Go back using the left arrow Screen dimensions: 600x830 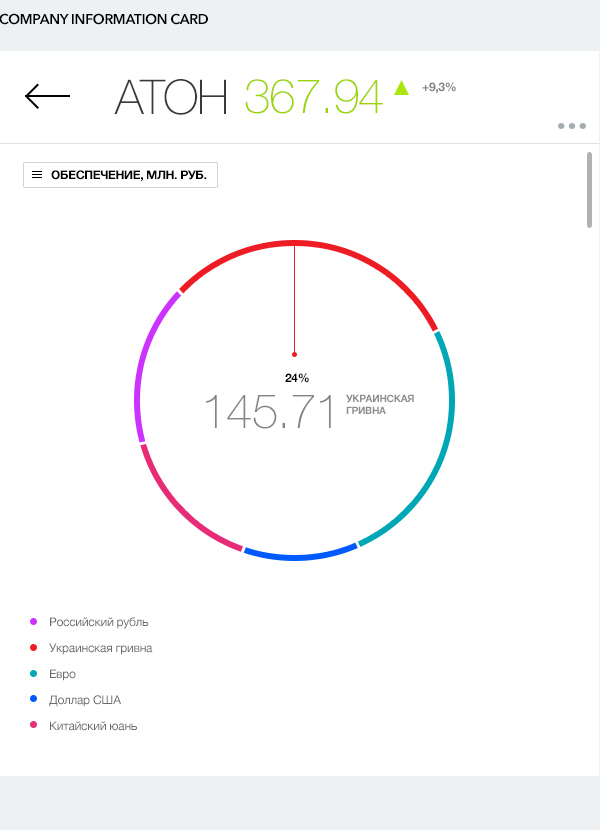(x=48, y=96)
